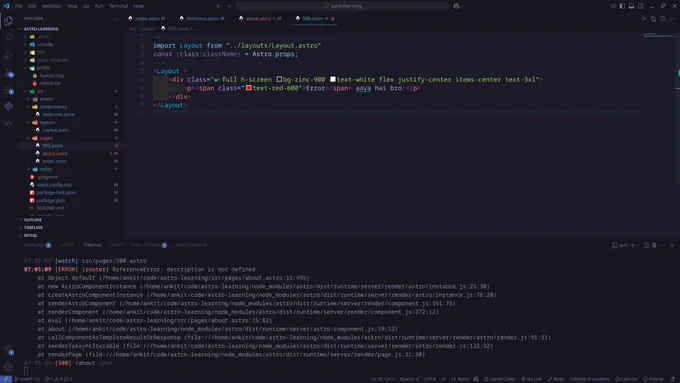
Task: Expand the OUTLINE section
Action: pyautogui.click(x=33, y=220)
